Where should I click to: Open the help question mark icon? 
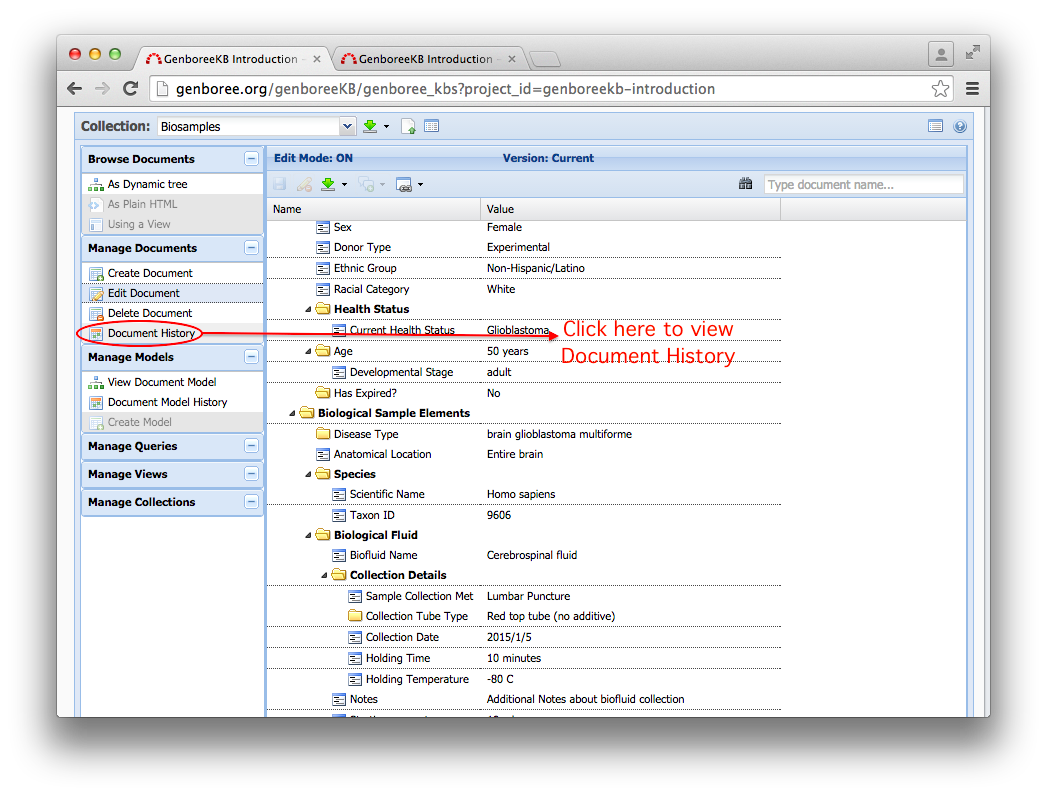pos(960,126)
